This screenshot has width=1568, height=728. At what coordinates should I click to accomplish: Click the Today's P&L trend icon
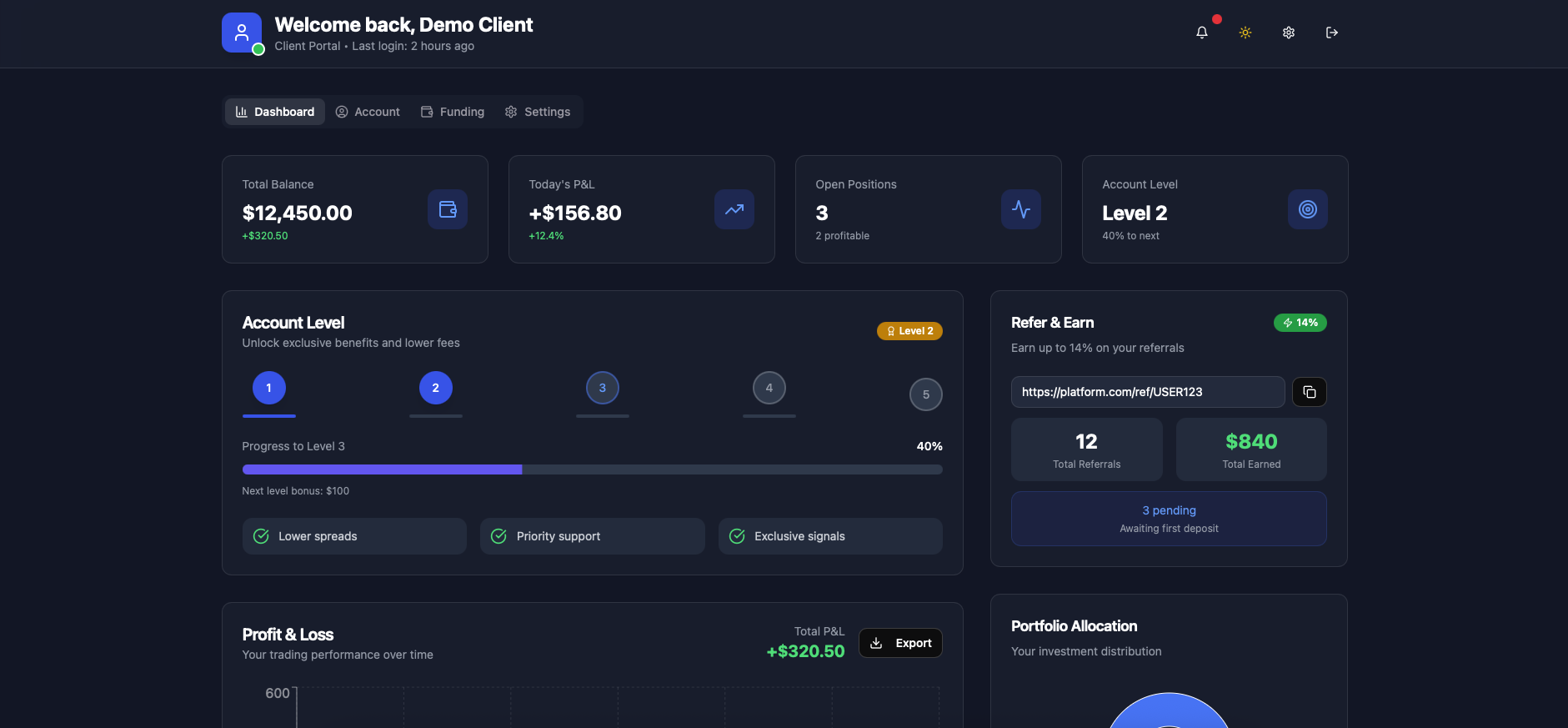[x=734, y=209]
